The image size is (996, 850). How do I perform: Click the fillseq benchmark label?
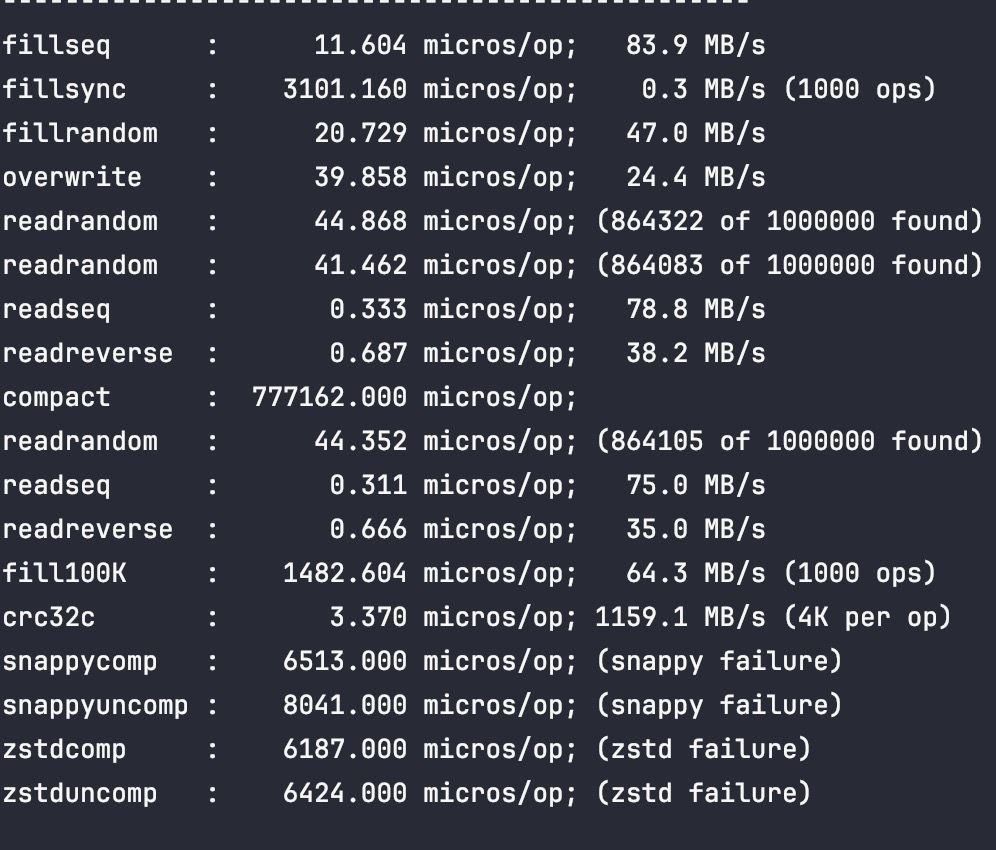tap(56, 46)
